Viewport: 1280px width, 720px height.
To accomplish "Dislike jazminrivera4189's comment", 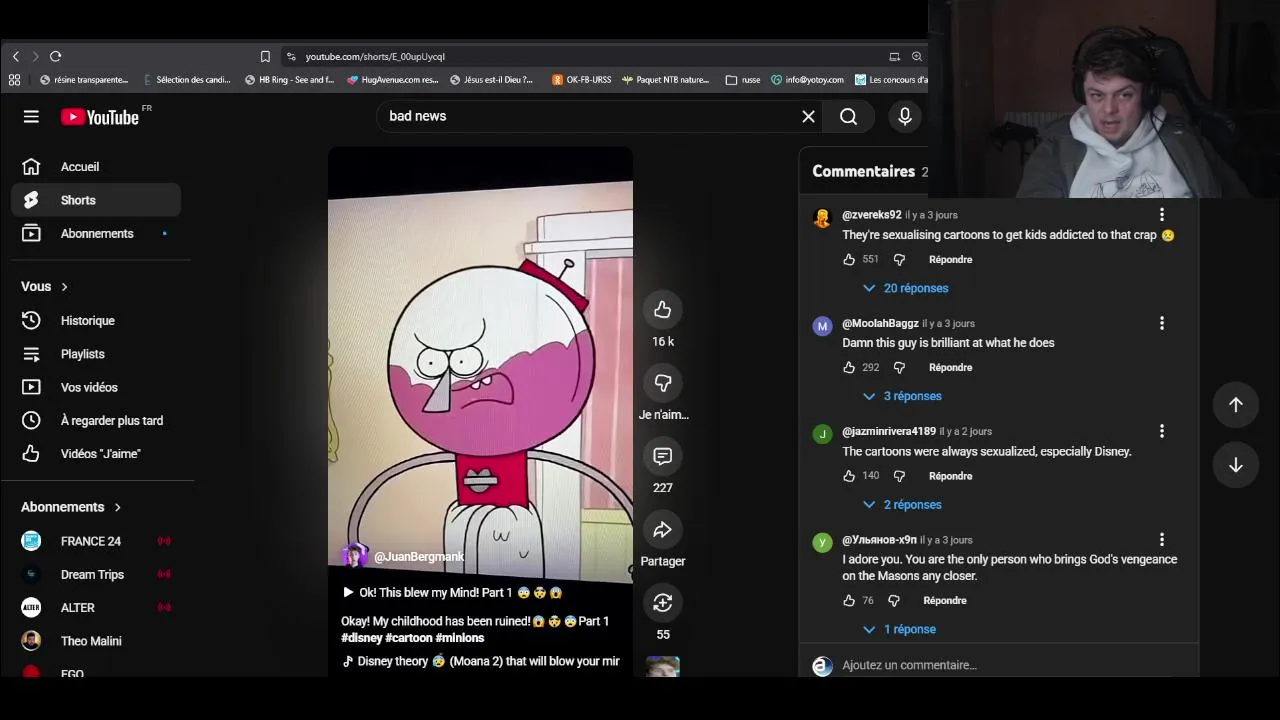I will click(899, 476).
